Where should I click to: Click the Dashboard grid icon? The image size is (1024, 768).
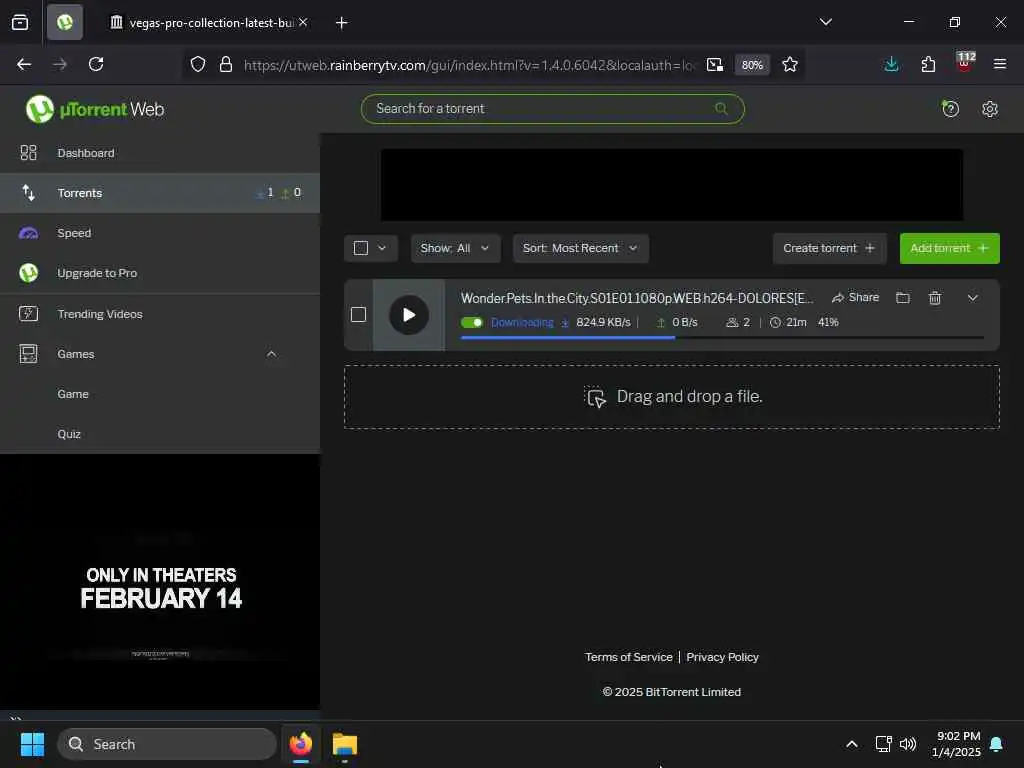[x=28, y=153]
